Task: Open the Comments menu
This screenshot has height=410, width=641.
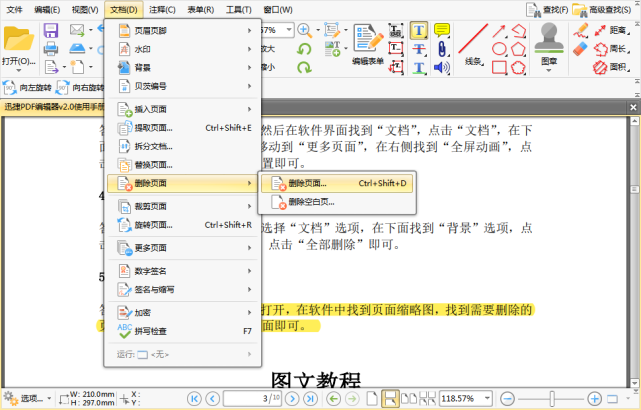Action: pos(162,9)
